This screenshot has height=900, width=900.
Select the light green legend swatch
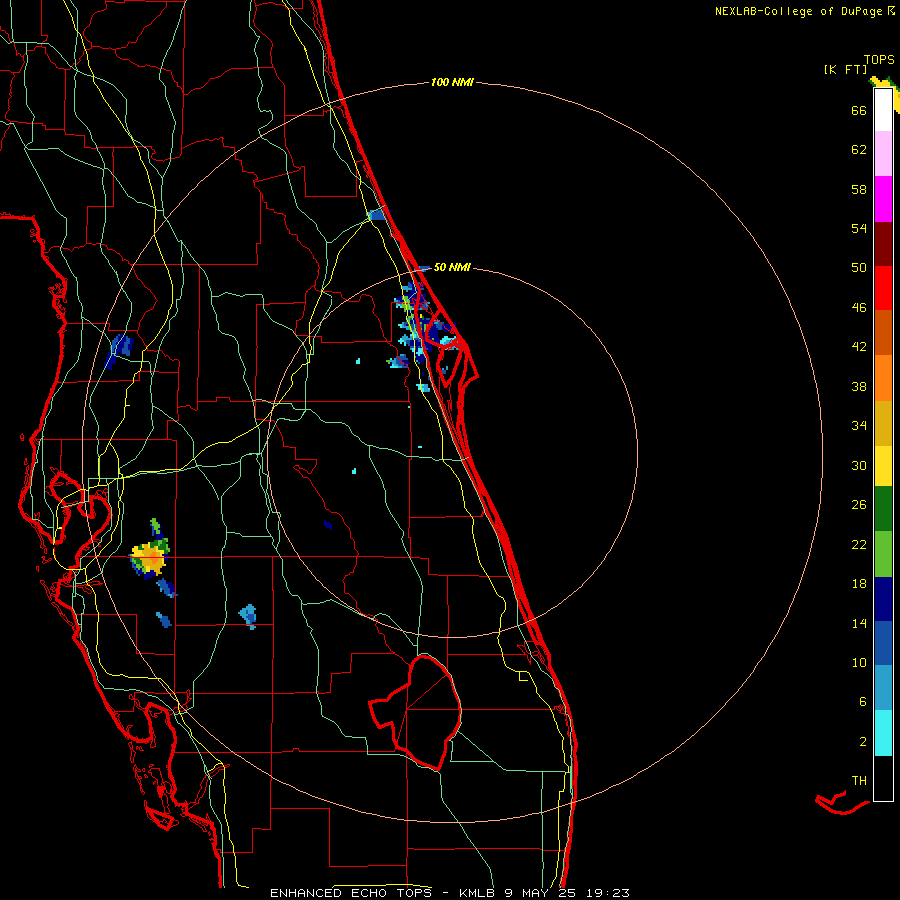(x=883, y=554)
